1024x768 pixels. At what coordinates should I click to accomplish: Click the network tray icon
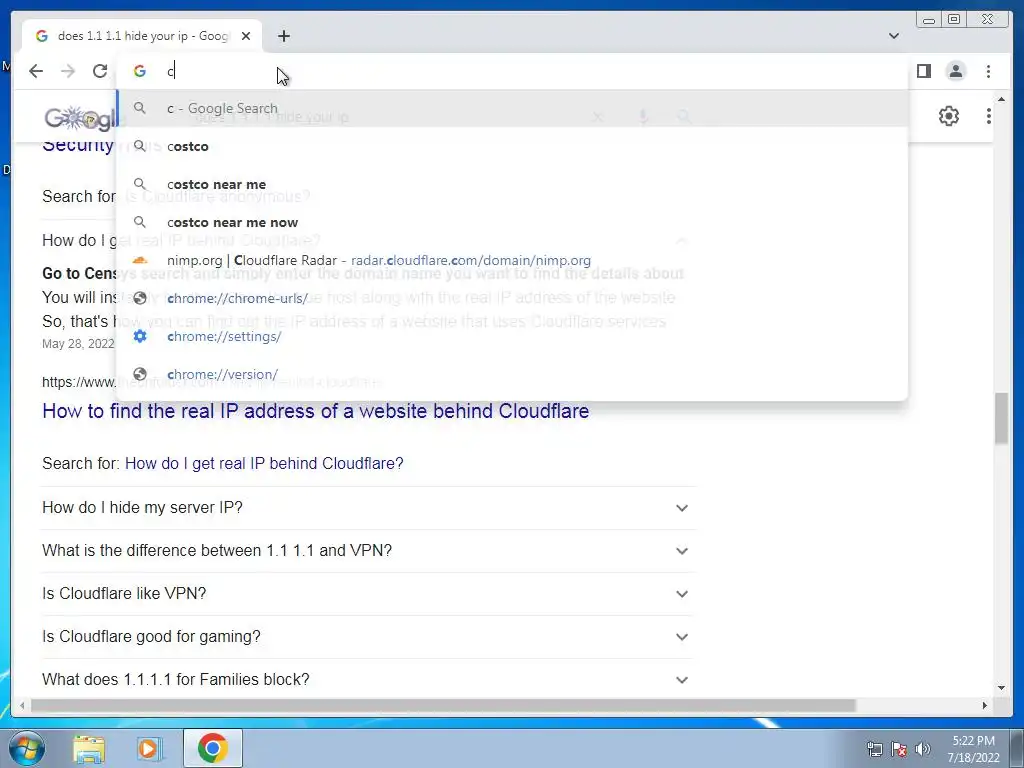pyautogui.click(x=874, y=749)
